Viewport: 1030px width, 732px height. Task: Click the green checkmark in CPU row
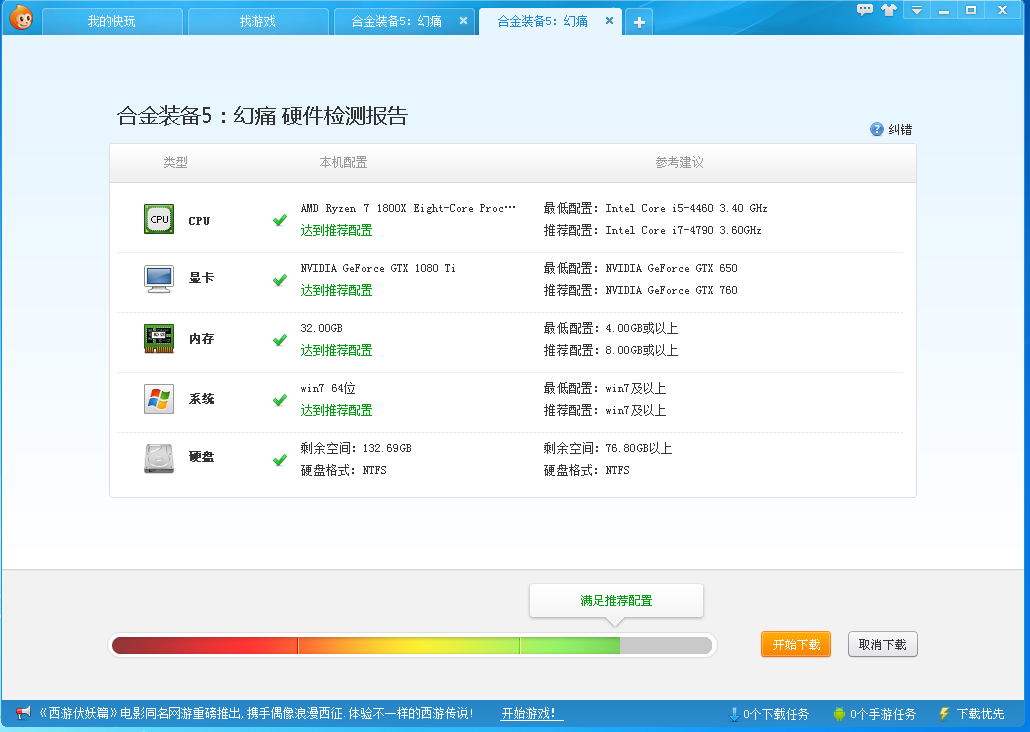coord(280,220)
